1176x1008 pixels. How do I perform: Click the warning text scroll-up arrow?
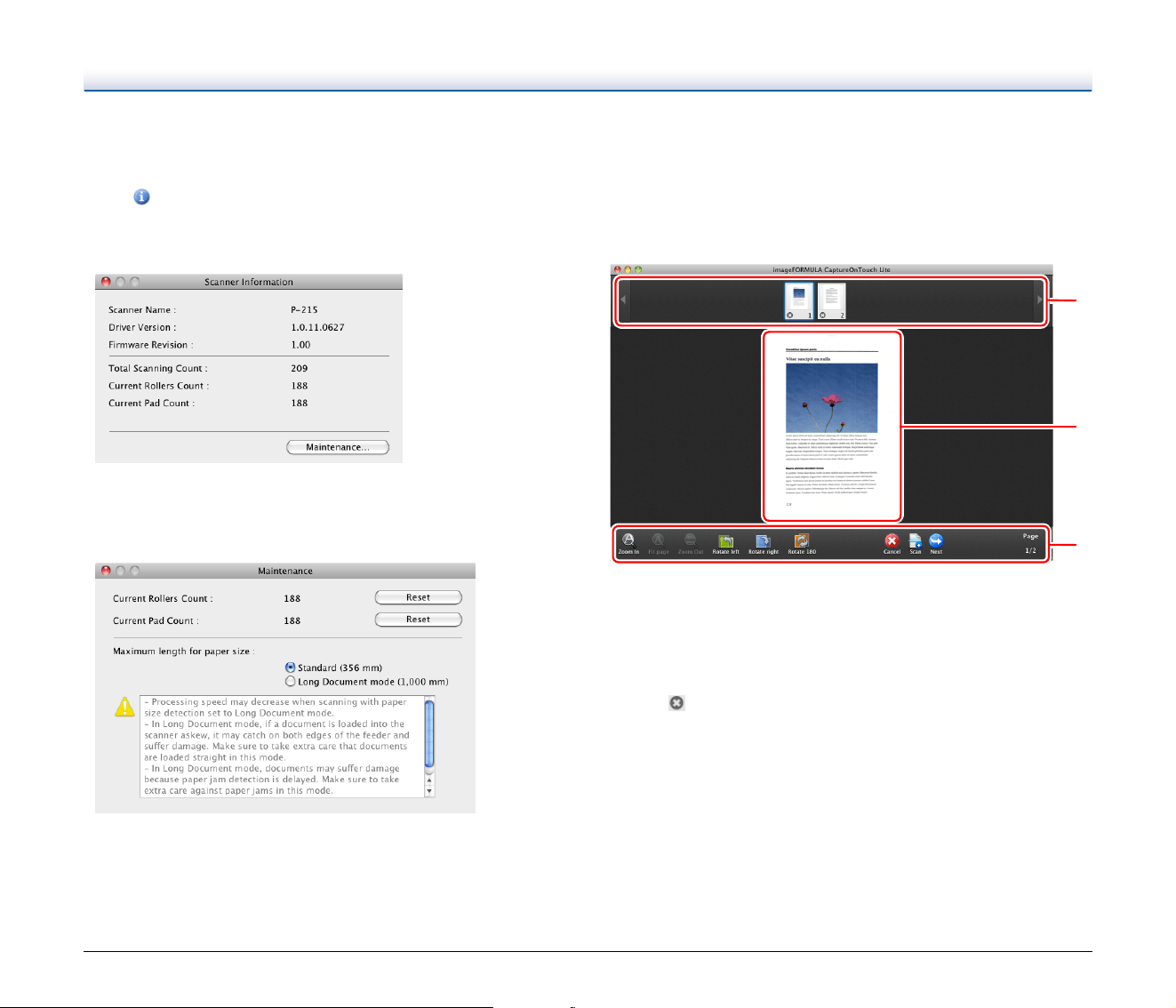pyautogui.click(x=430, y=780)
